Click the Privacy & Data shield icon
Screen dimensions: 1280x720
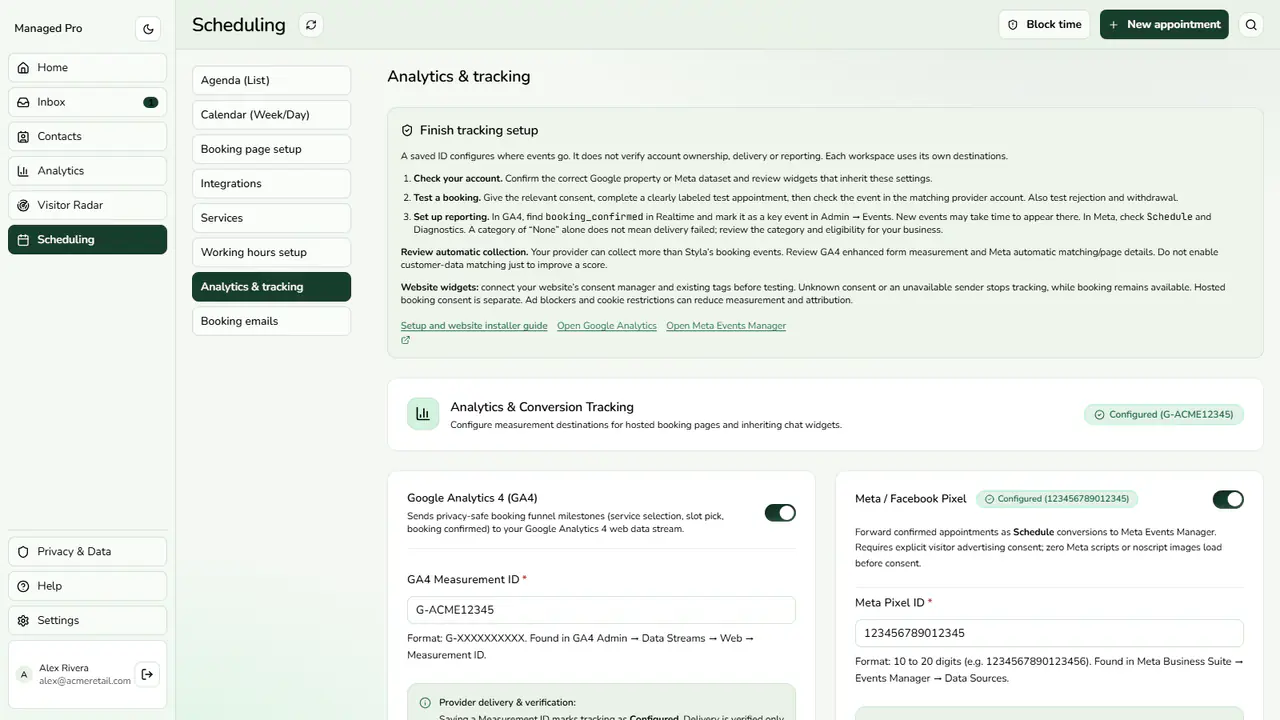point(24,552)
